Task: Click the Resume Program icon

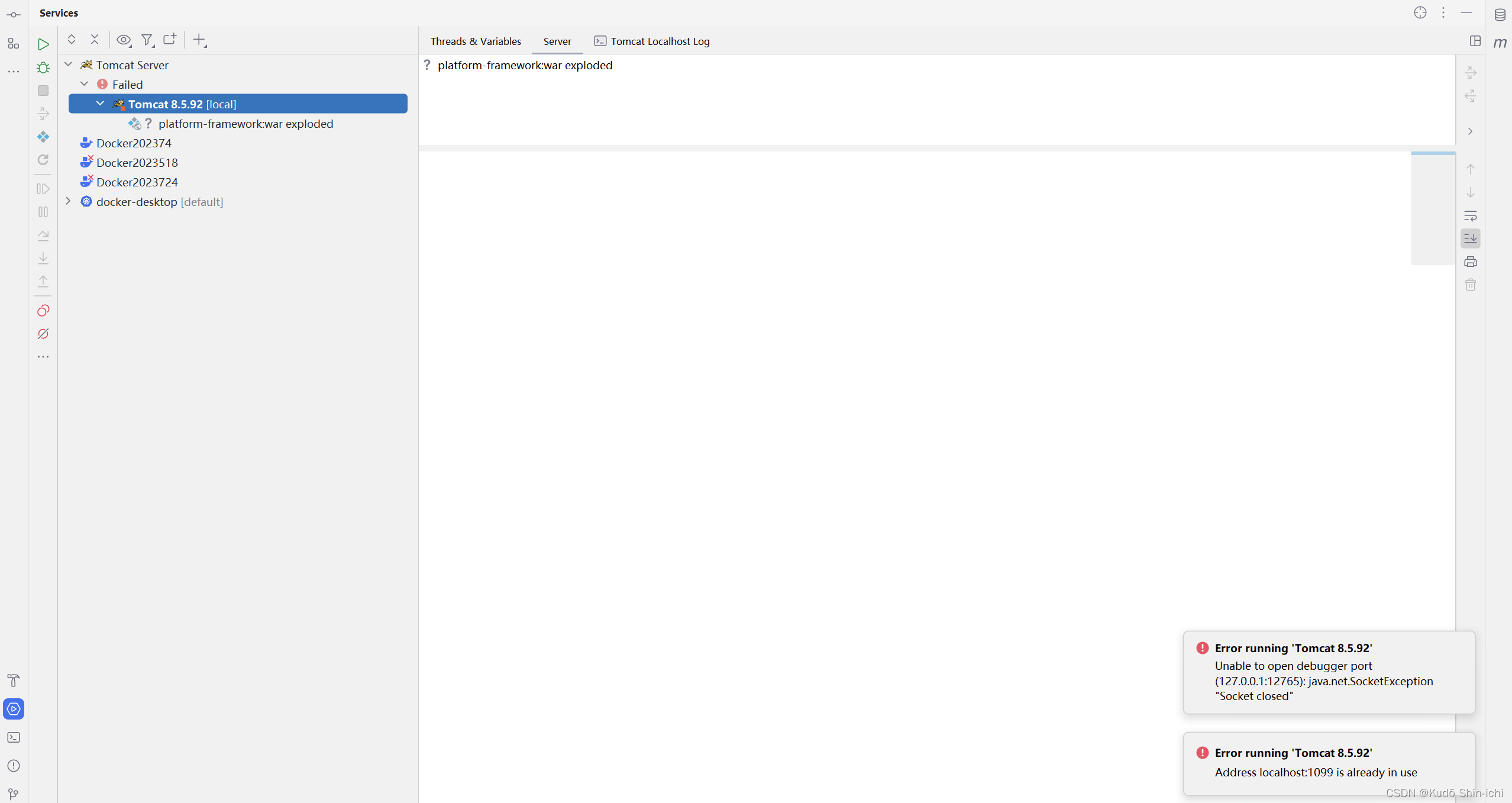Action: (43, 189)
